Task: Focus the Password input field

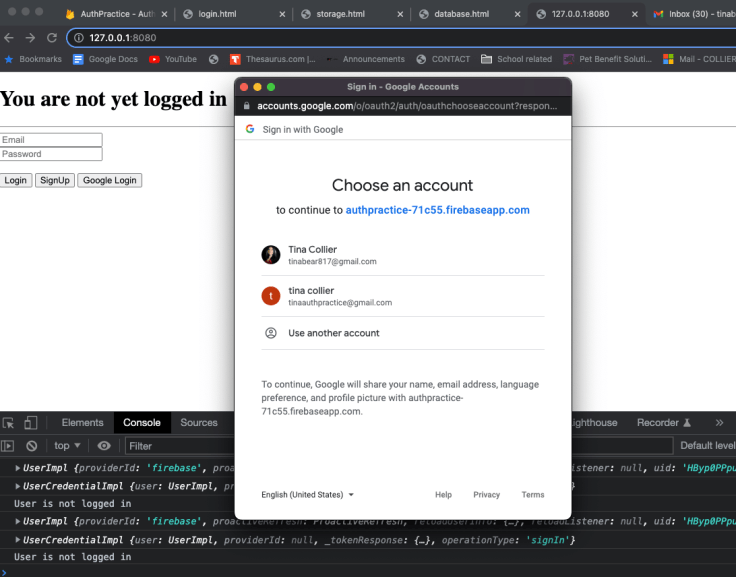Action: click(x=51, y=154)
